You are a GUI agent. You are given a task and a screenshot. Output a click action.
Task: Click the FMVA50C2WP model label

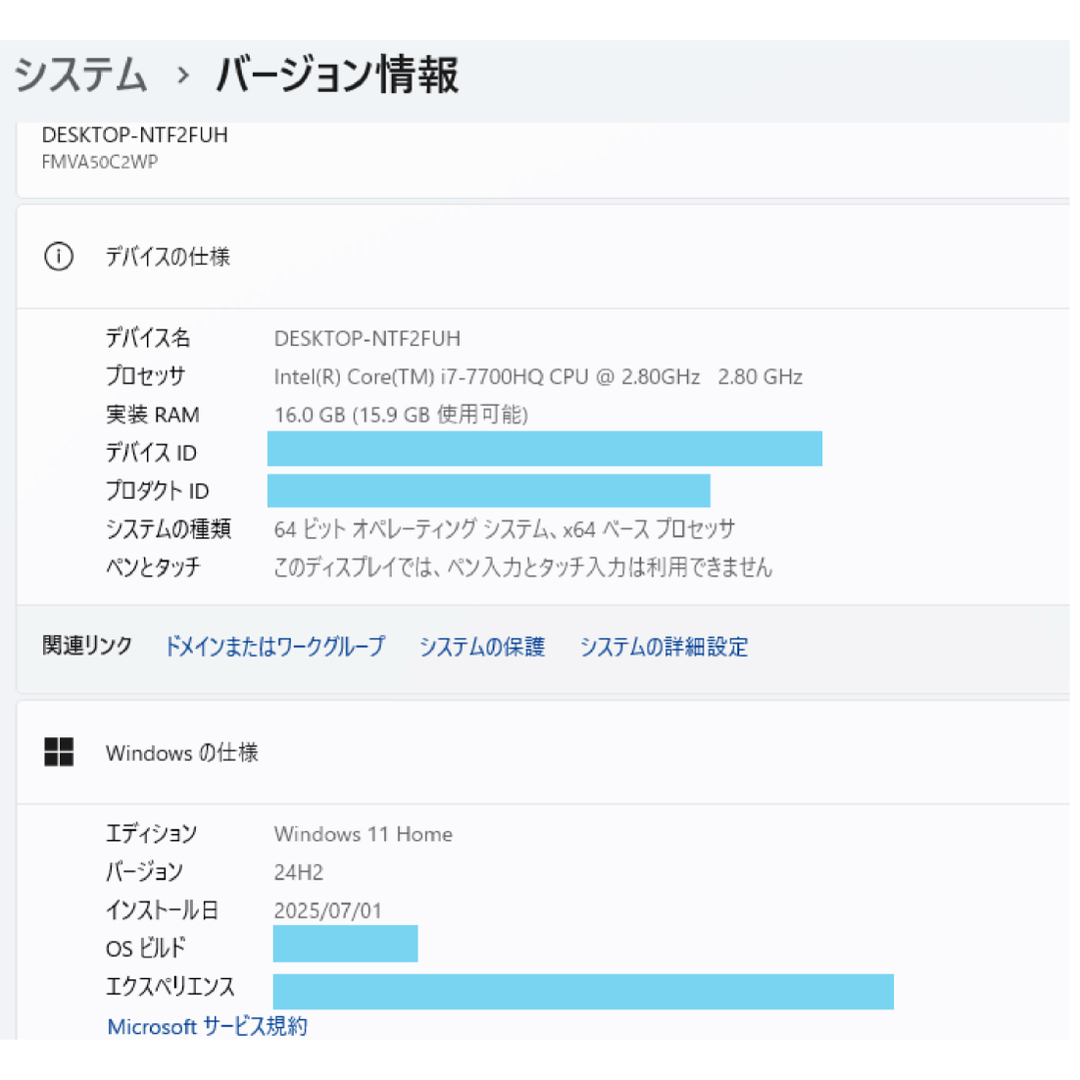[100, 161]
